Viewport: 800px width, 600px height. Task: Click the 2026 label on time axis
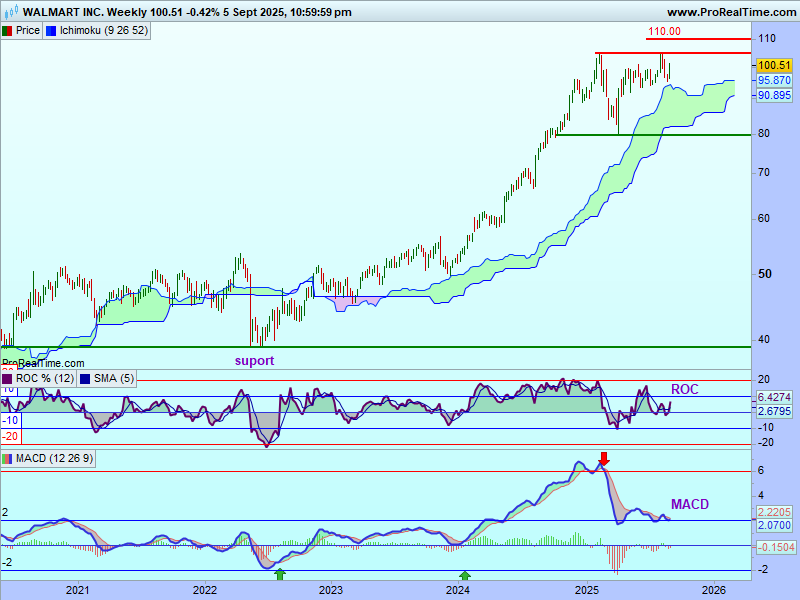click(714, 590)
